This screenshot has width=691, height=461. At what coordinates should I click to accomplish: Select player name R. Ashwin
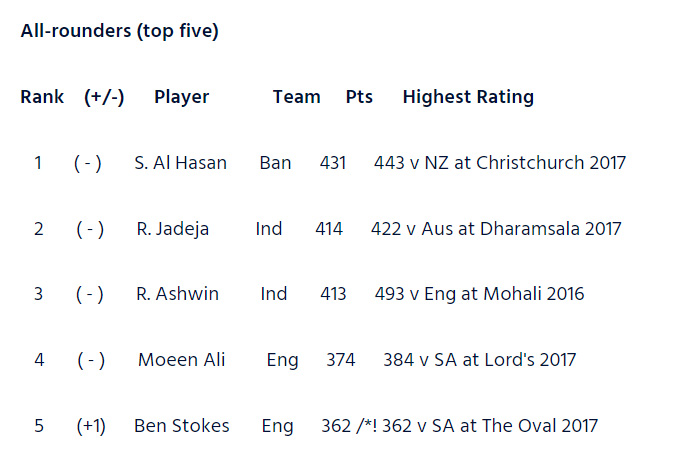click(x=178, y=294)
